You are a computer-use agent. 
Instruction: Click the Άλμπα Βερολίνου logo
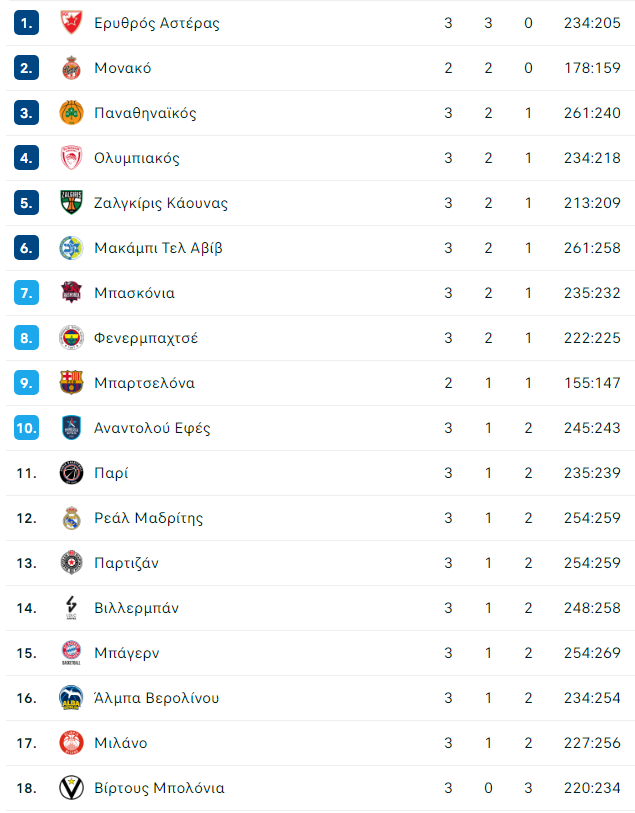click(x=70, y=698)
